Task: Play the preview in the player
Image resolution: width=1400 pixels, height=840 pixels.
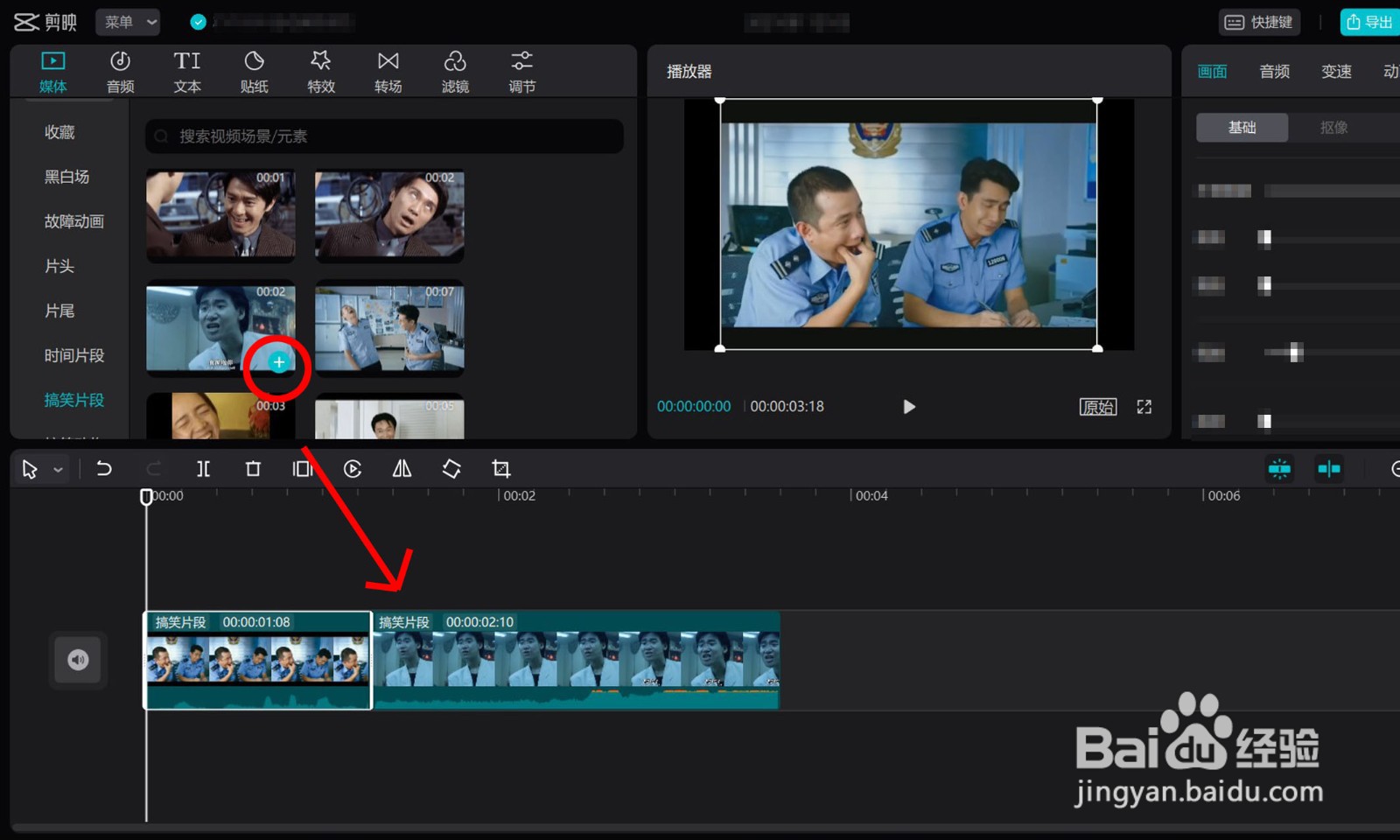Action: (x=909, y=407)
